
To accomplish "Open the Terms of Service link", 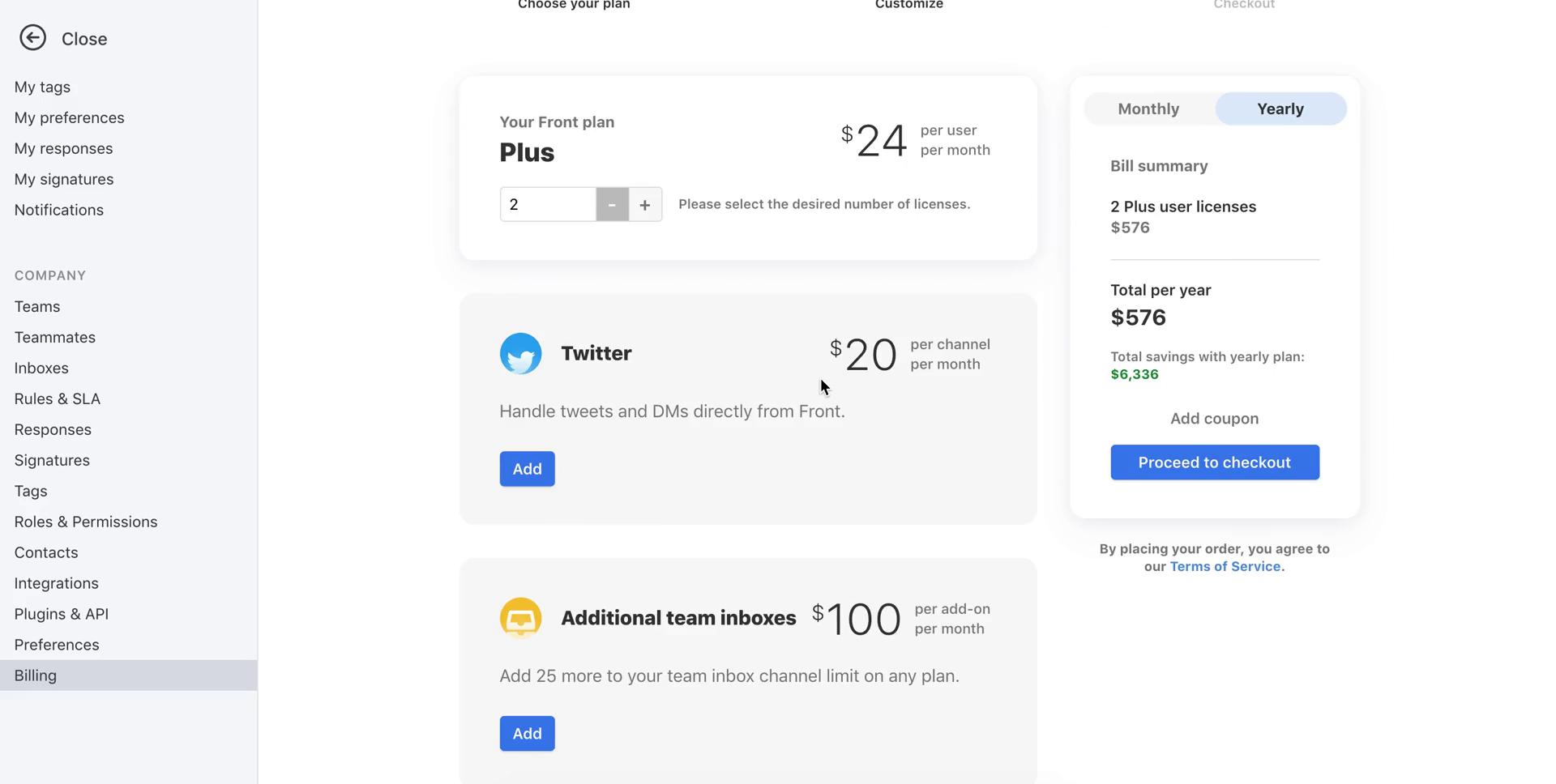I will (1225, 567).
